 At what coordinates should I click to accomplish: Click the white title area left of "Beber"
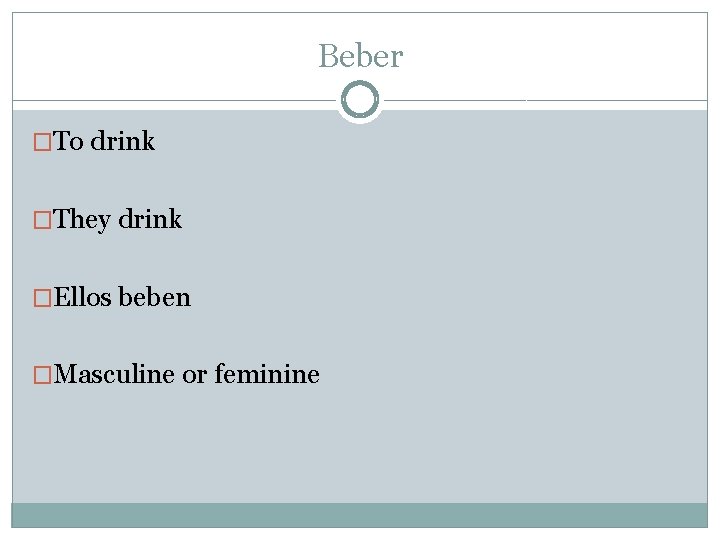click(160, 56)
